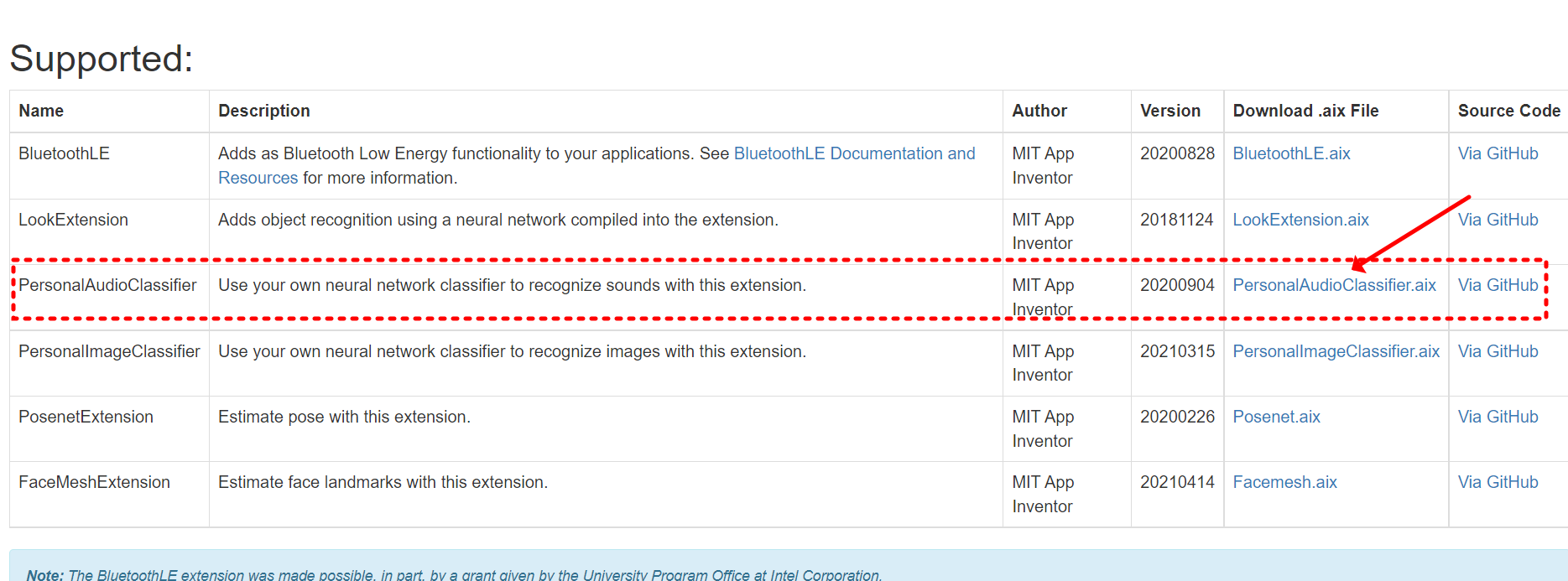Download the Posenet.aix file
This screenshot has height=581, width=1568.
click(1276, 417)
